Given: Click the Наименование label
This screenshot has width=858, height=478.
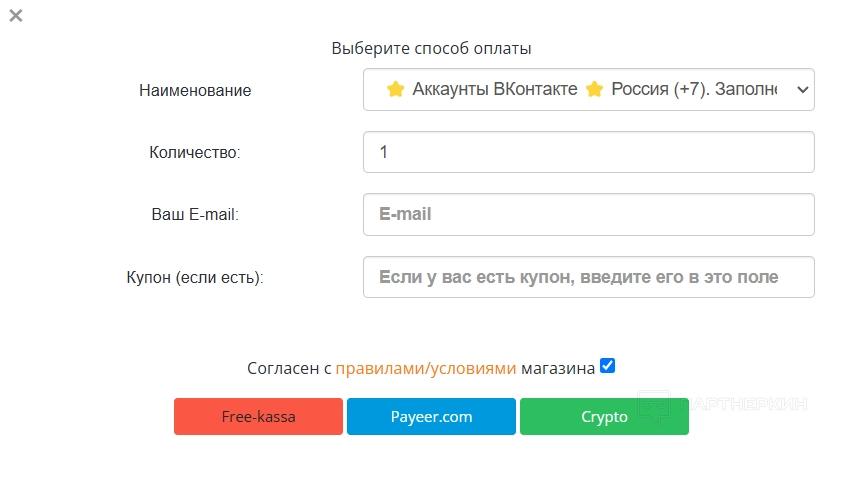Looking at the screenshot, I should pos(195,90).
